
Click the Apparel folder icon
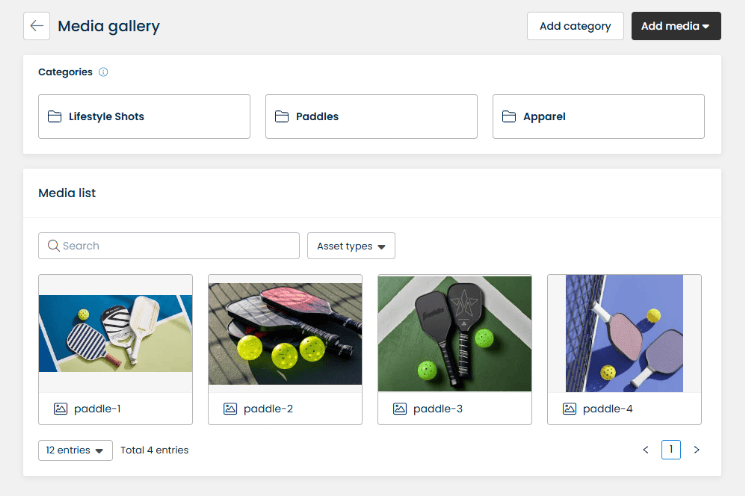click(509, 117)
